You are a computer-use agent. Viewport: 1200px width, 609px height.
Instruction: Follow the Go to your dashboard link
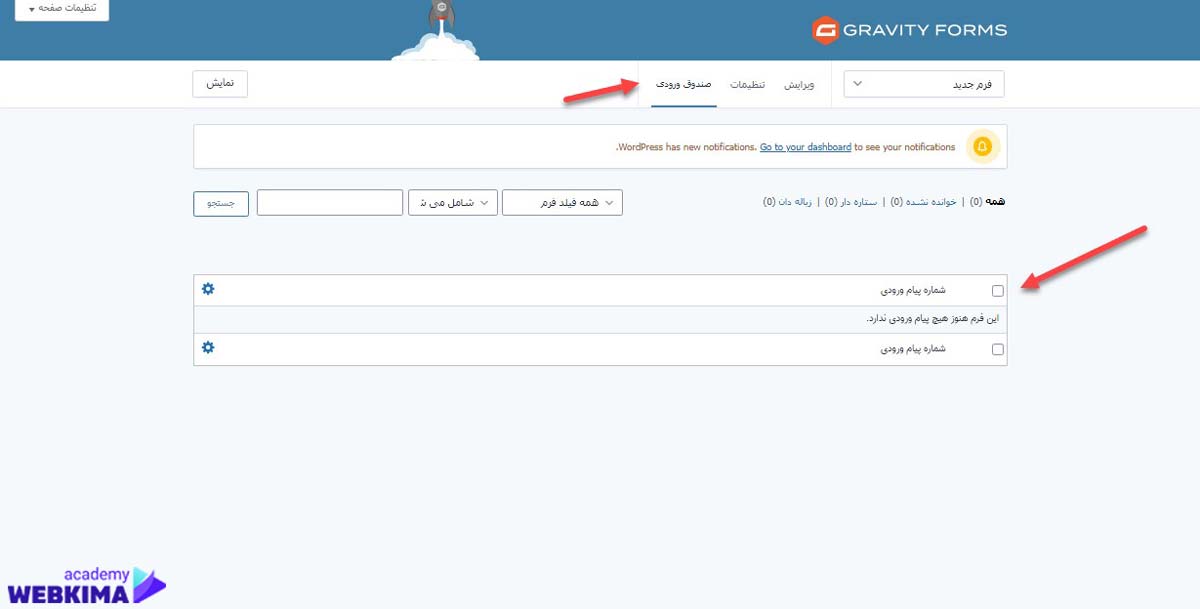(805, 147)
